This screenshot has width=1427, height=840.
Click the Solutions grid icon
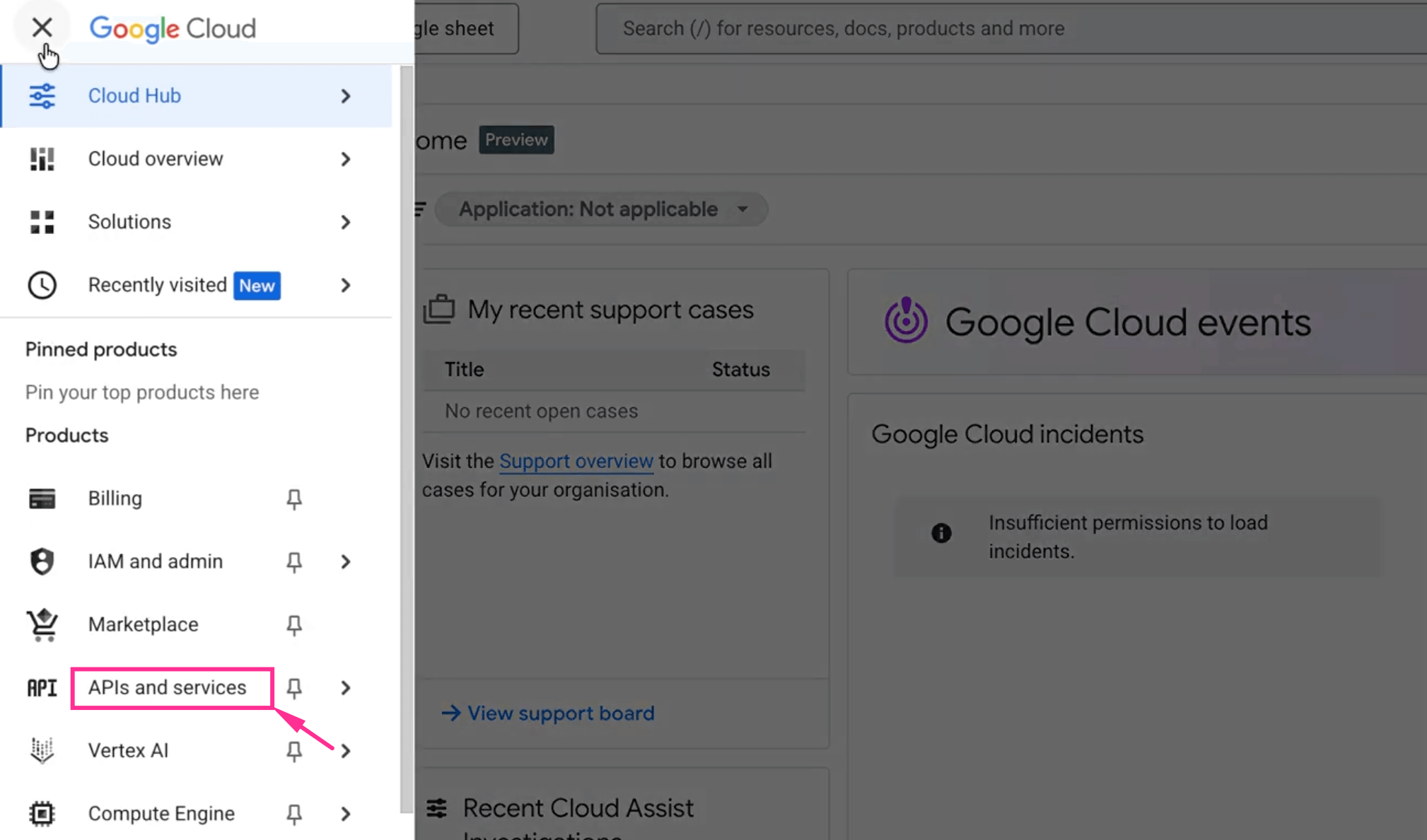pos(42,222)
